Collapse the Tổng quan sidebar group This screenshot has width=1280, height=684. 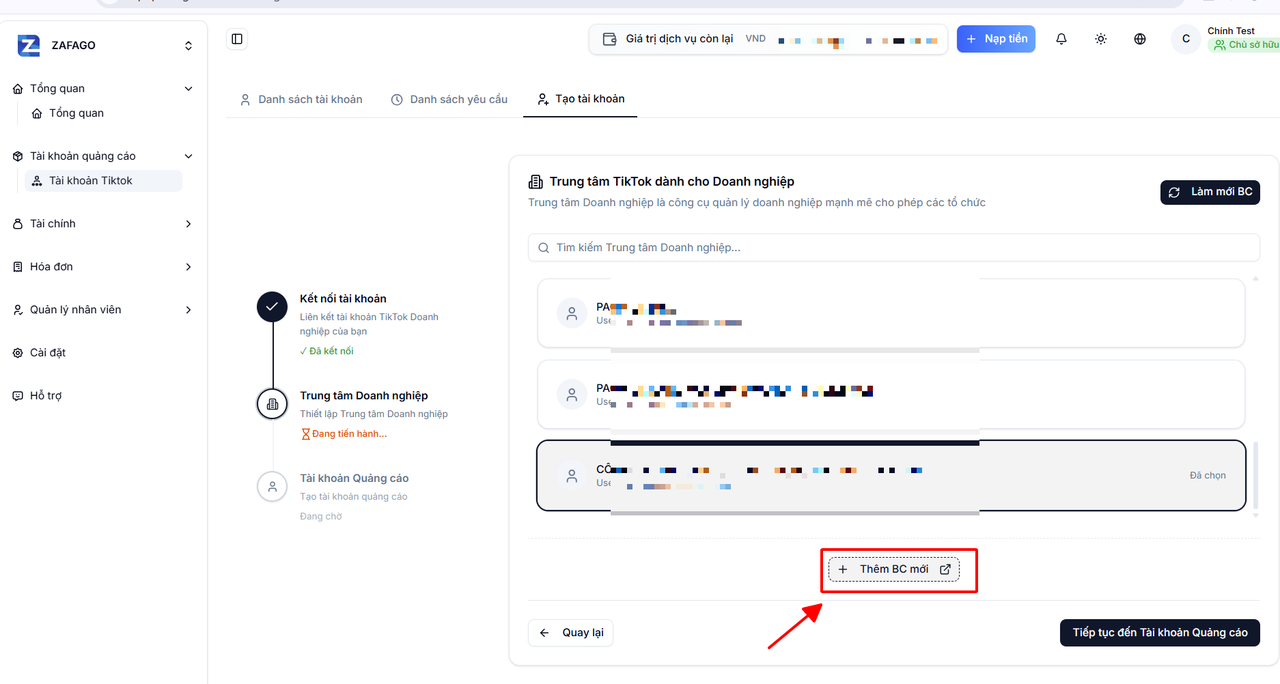click(x=104, y=88)
